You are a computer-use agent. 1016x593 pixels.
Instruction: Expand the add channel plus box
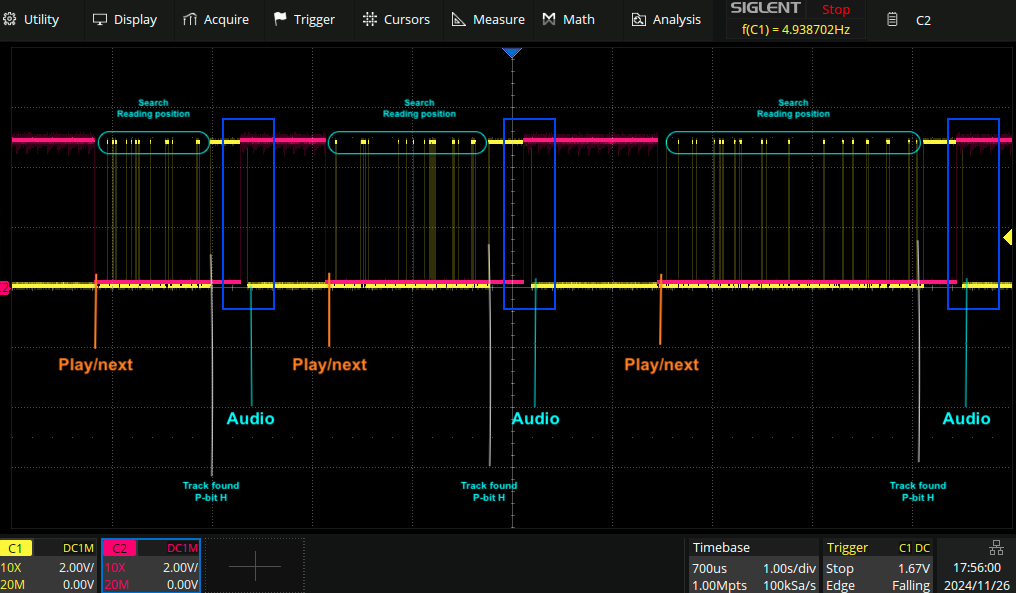point(254,566)
